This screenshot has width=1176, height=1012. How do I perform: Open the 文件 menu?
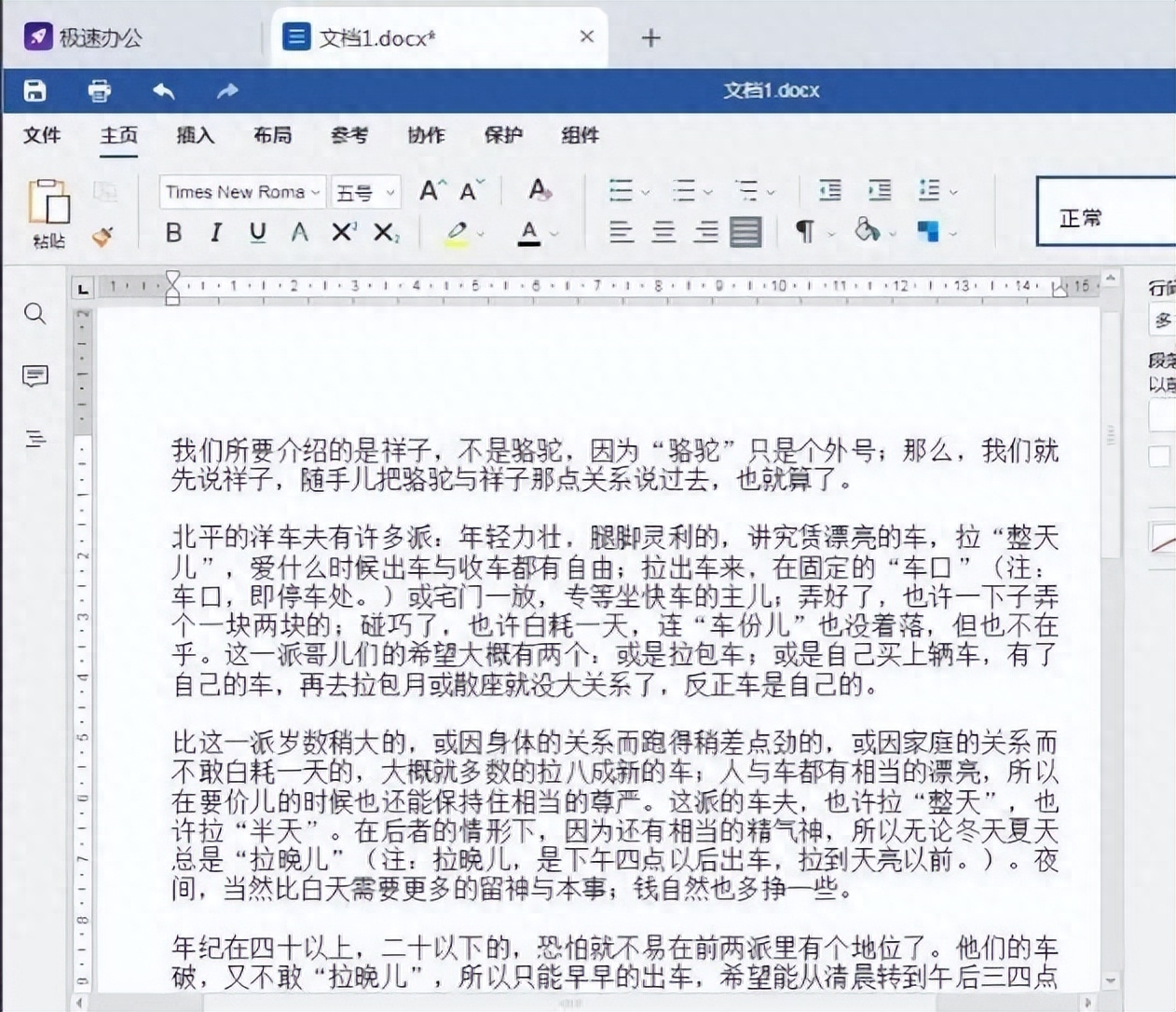[x=42, y=135]
